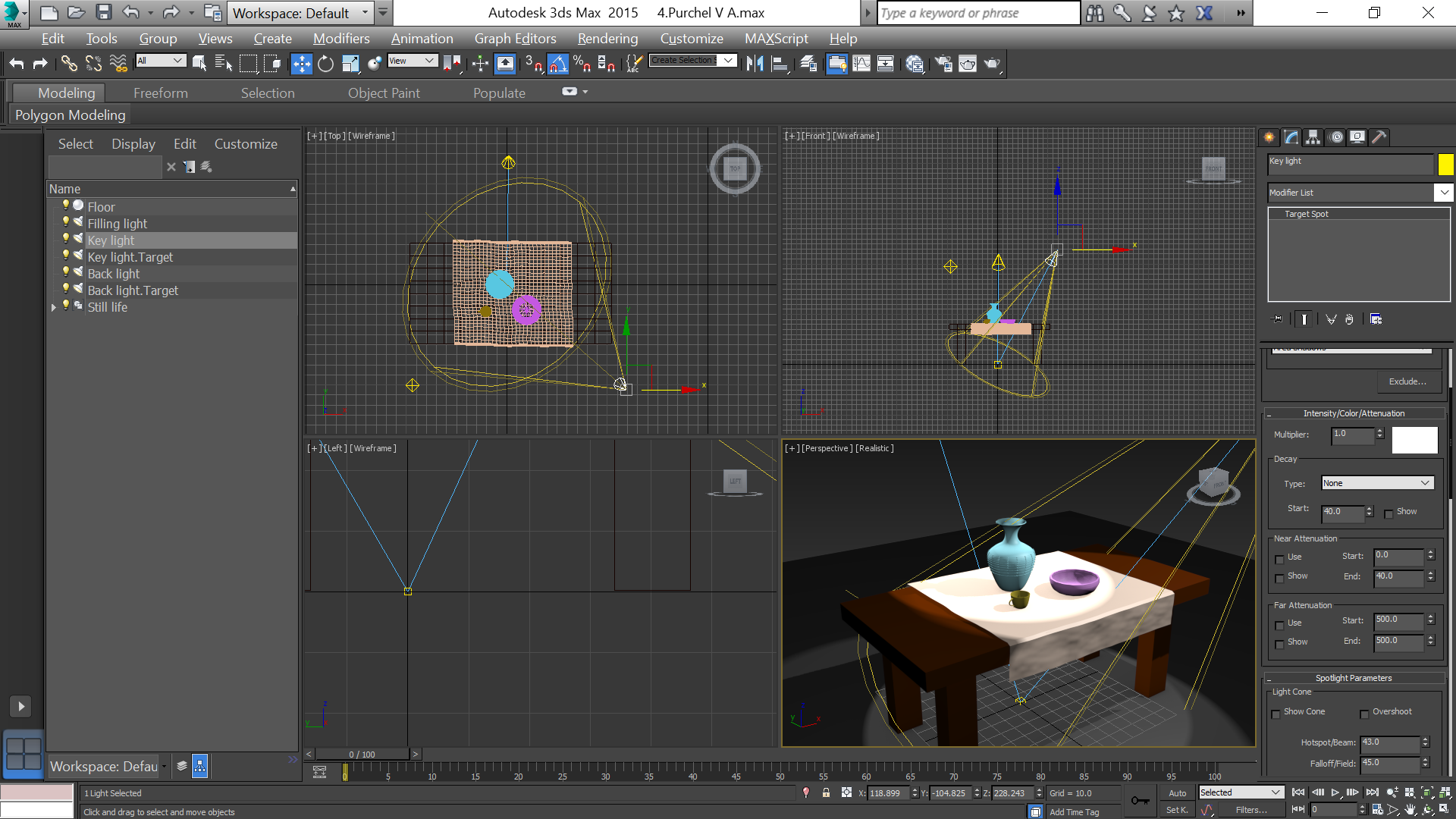Collapse the Spotlight Parameters rollout
Image resolution: width=1456 pixels, height=819 pixels.
[x=1354, y=678]
